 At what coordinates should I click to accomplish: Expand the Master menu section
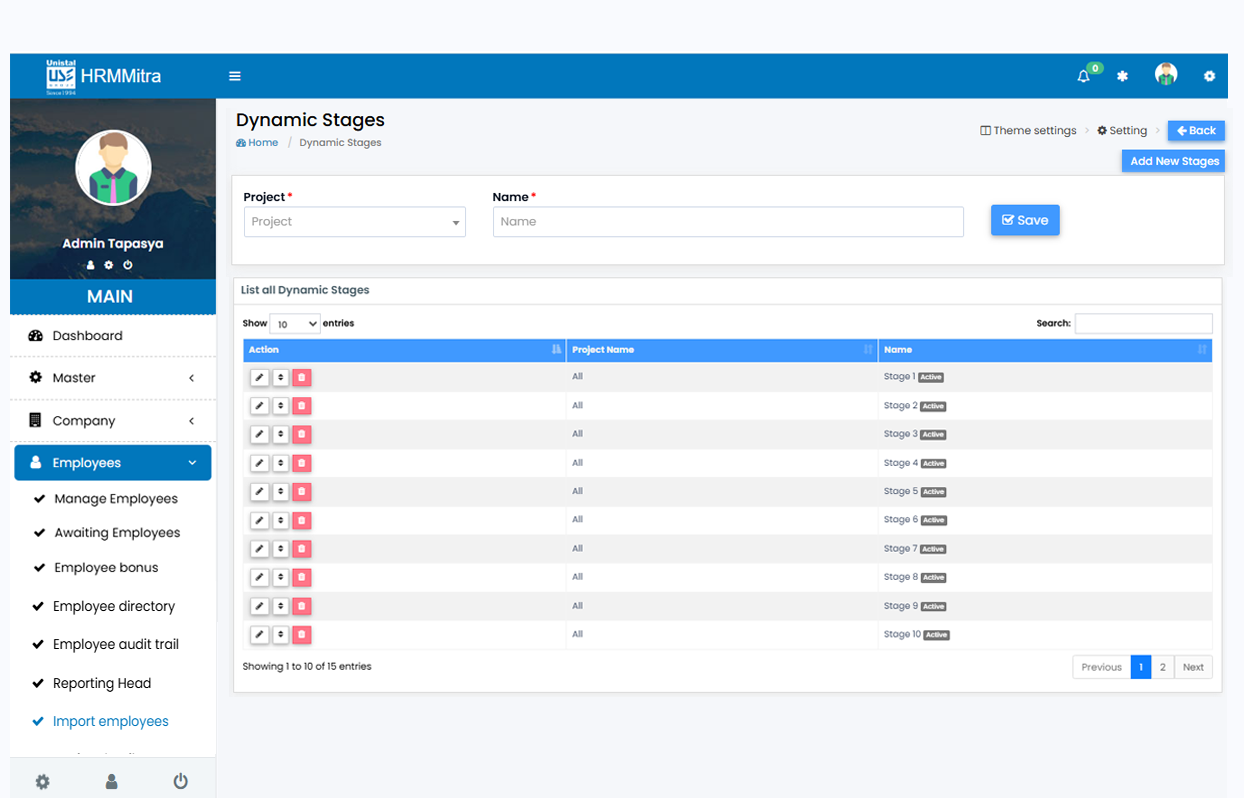point(112,378)
